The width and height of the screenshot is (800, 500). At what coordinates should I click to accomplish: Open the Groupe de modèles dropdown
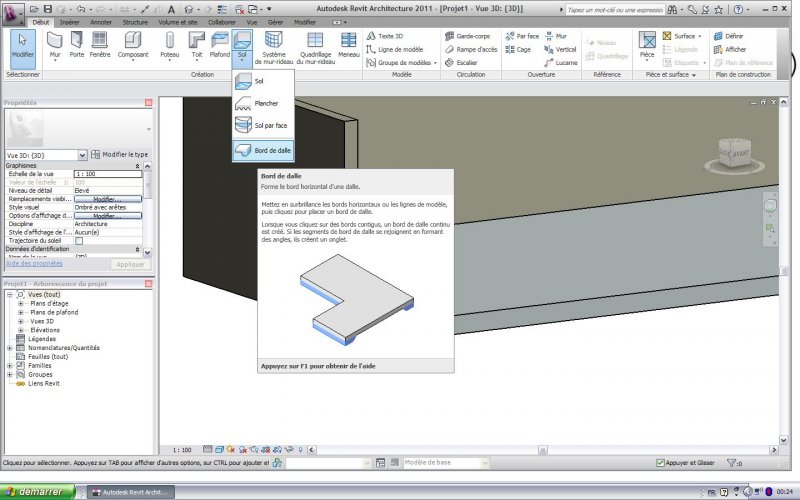(435, 63)
